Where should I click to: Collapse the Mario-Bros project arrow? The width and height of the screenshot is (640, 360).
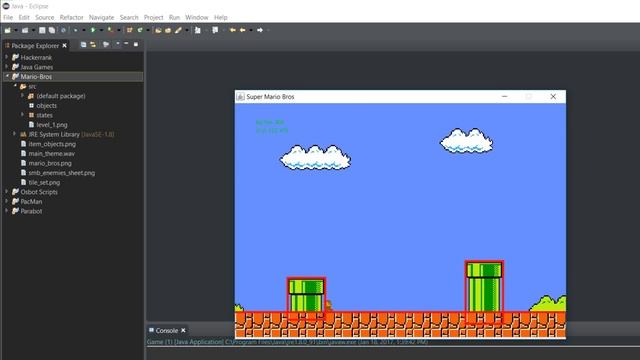pyautogui.click(x=7, y=76)
